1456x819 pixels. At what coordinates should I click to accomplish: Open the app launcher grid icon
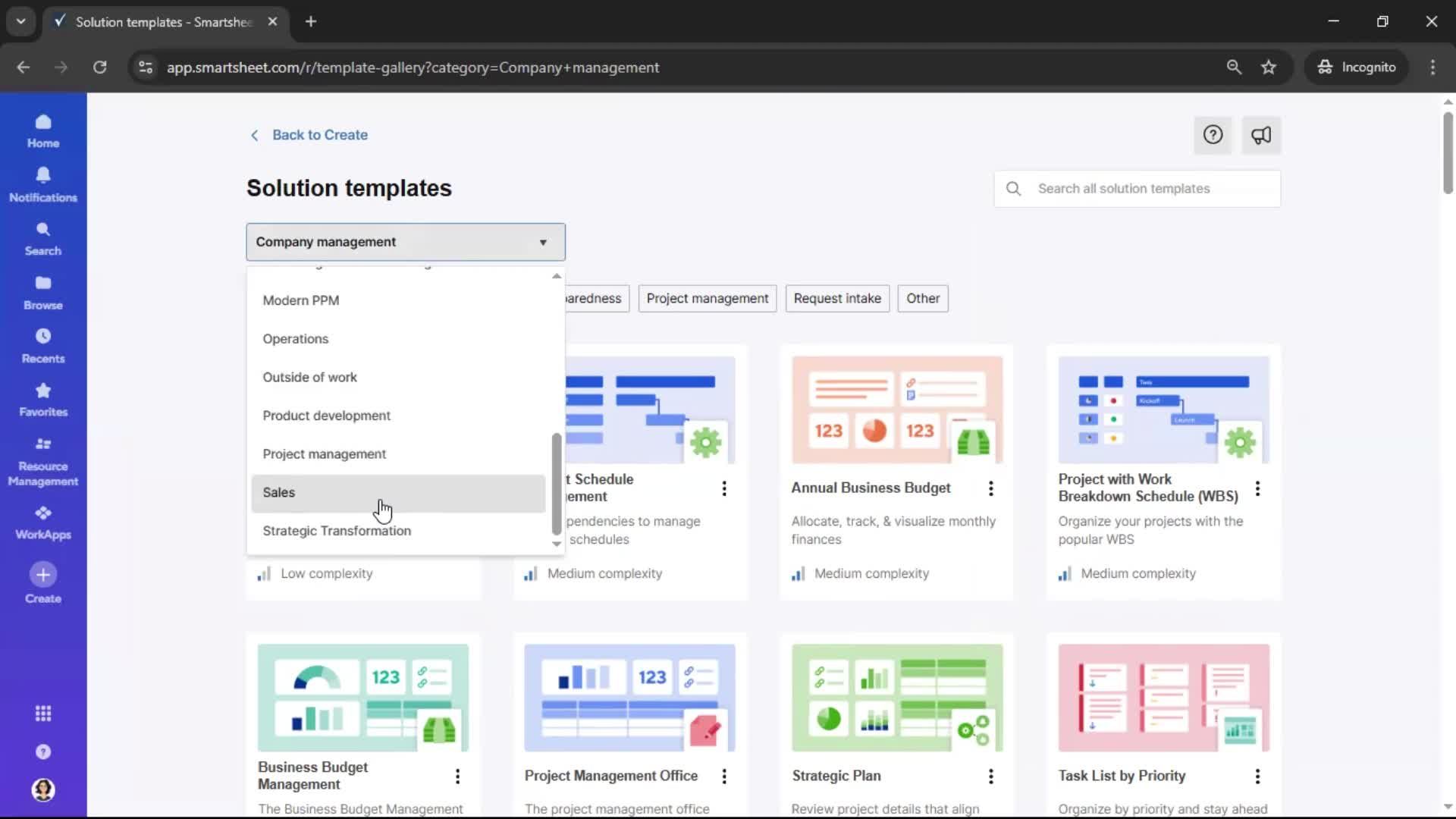(x=43, y=714)
